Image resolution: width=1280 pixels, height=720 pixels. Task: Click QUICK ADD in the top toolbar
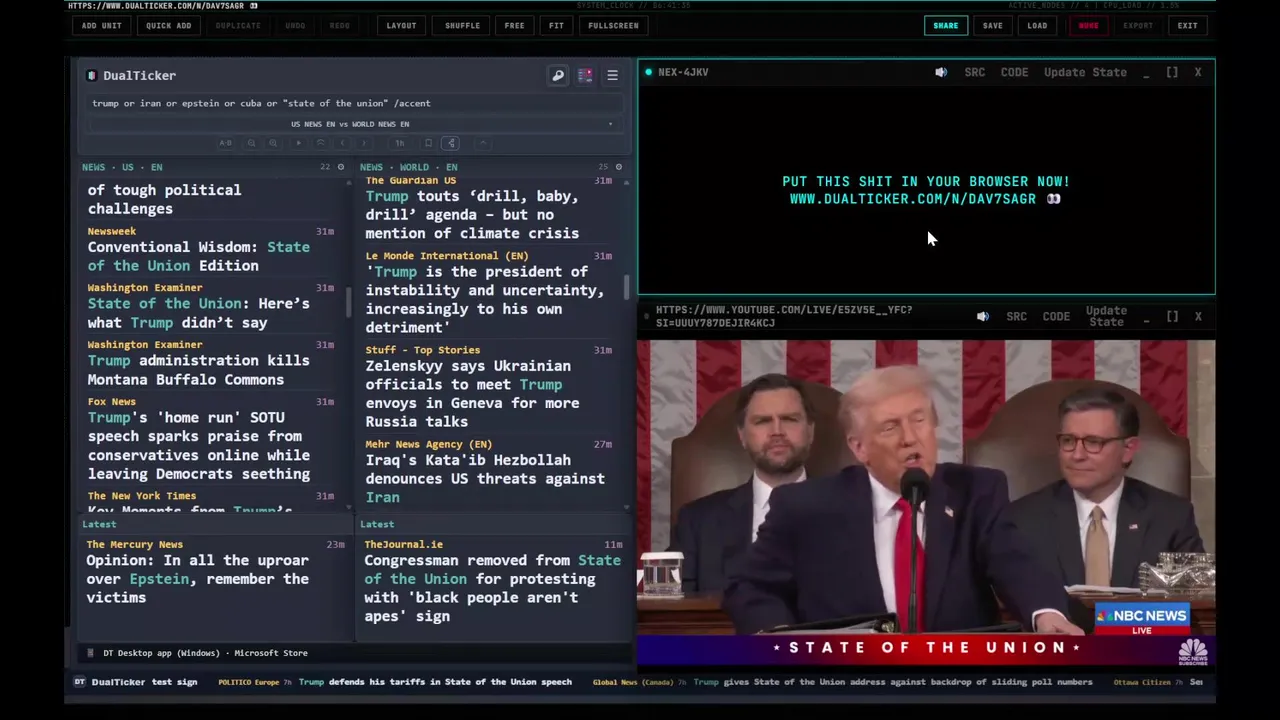168,25
